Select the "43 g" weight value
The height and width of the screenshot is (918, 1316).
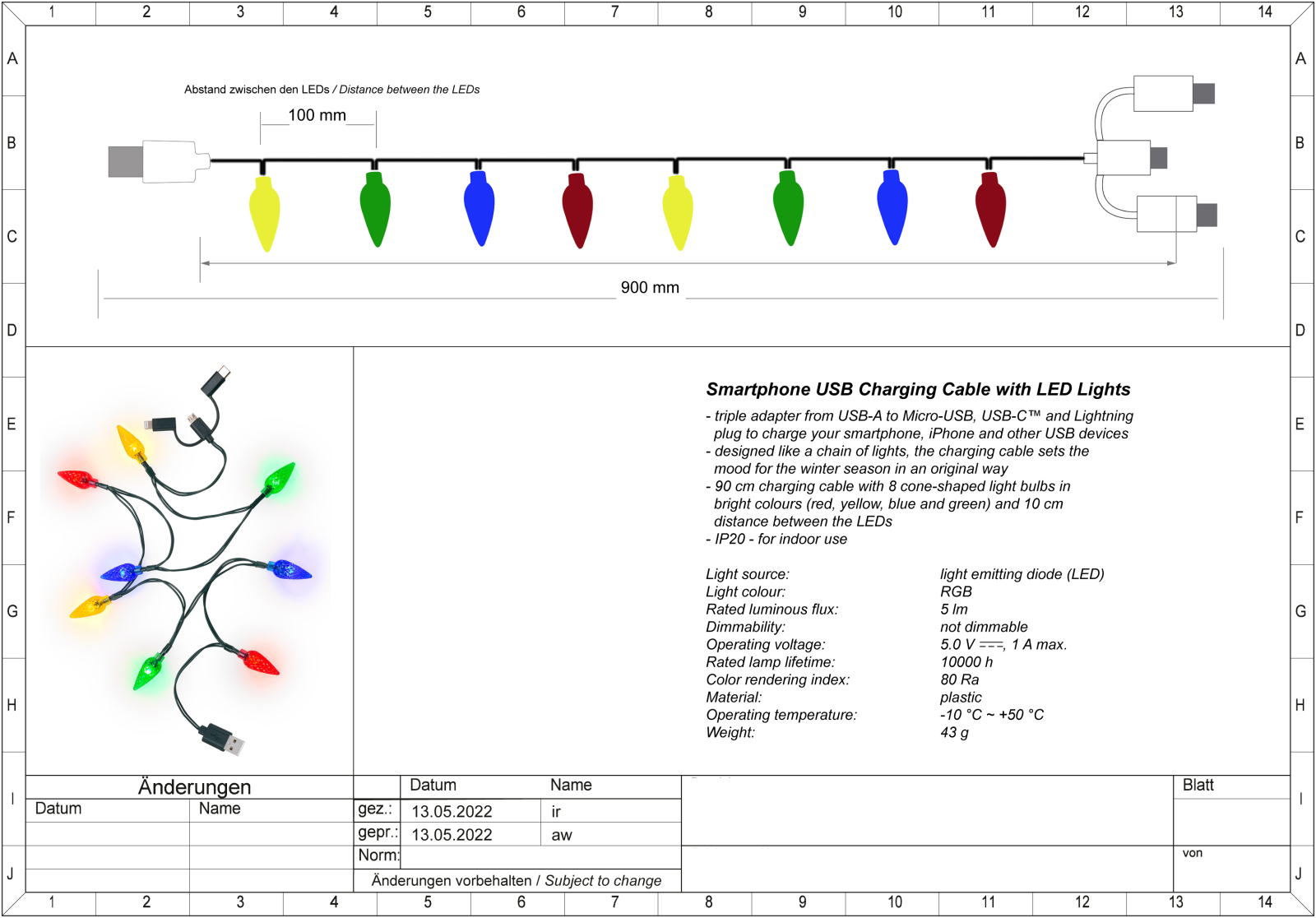pyautogui.click(x=954, y=733)
